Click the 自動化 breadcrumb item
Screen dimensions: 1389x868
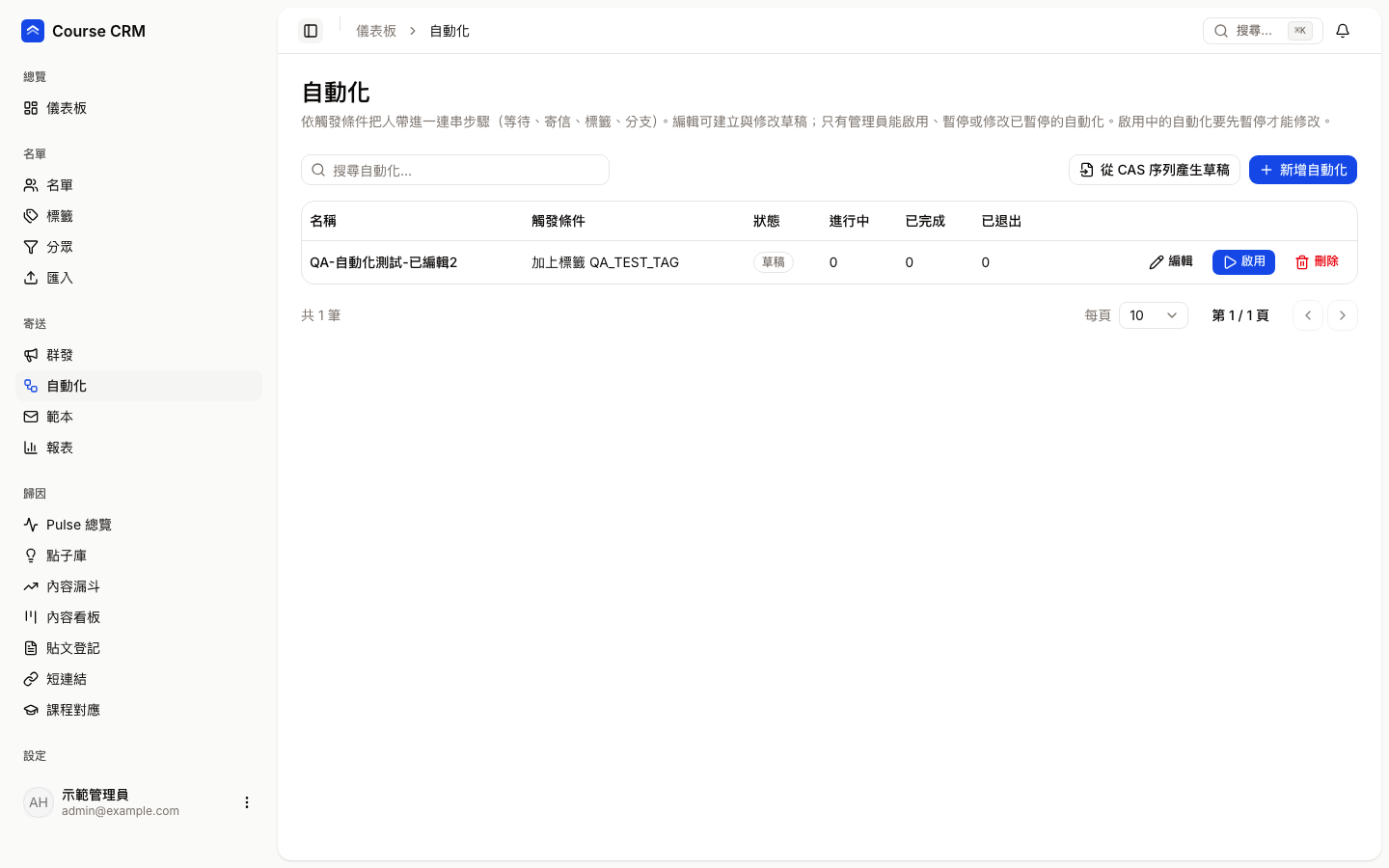click(x=449, y=31)
